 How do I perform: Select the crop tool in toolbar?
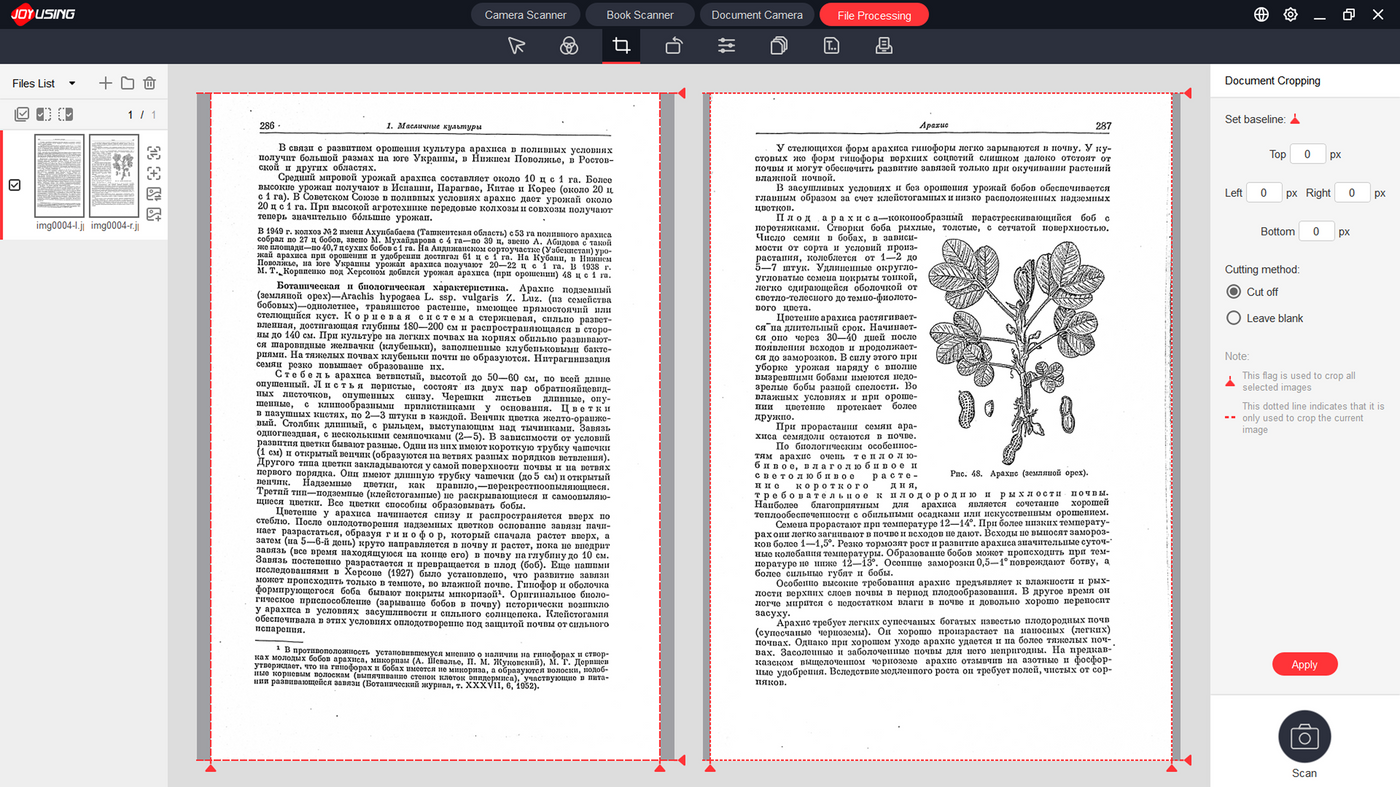621,46
